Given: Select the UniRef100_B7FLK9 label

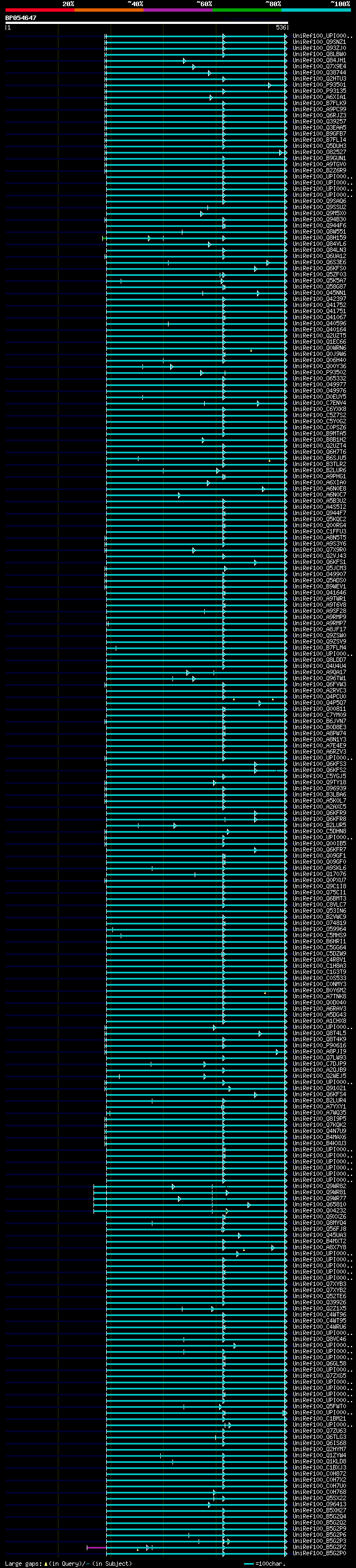Looking at the screenshot, I should click(x=319, y=103).
